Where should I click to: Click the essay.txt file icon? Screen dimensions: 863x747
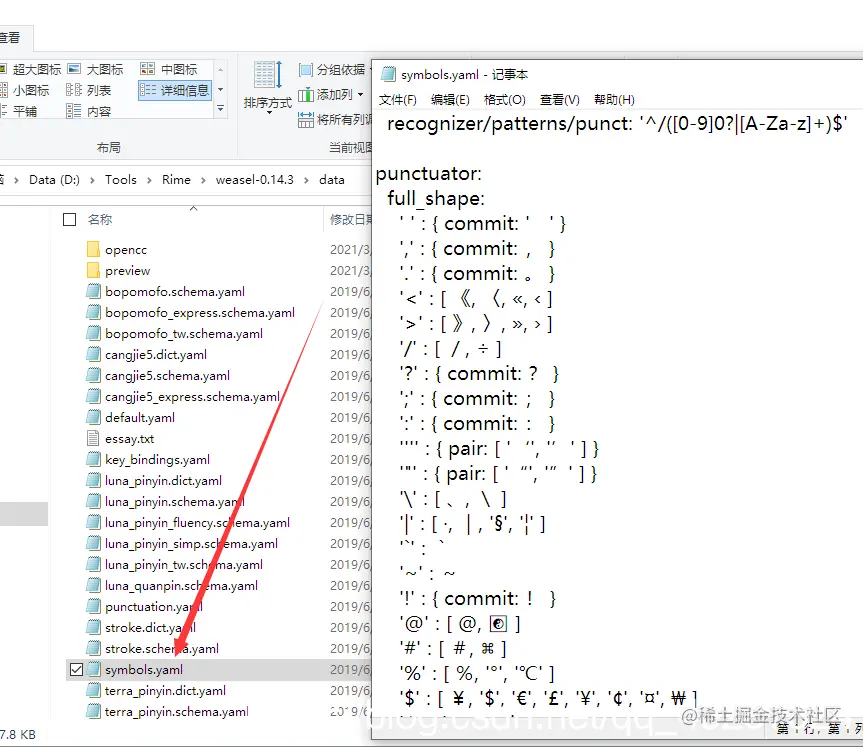tap(94, 439)
